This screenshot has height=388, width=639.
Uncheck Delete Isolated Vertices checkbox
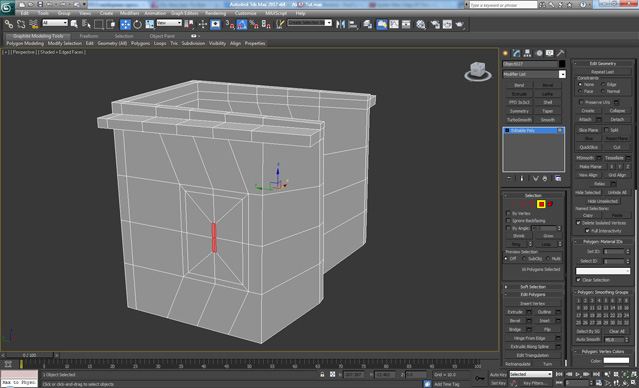[x=578, y=223]
